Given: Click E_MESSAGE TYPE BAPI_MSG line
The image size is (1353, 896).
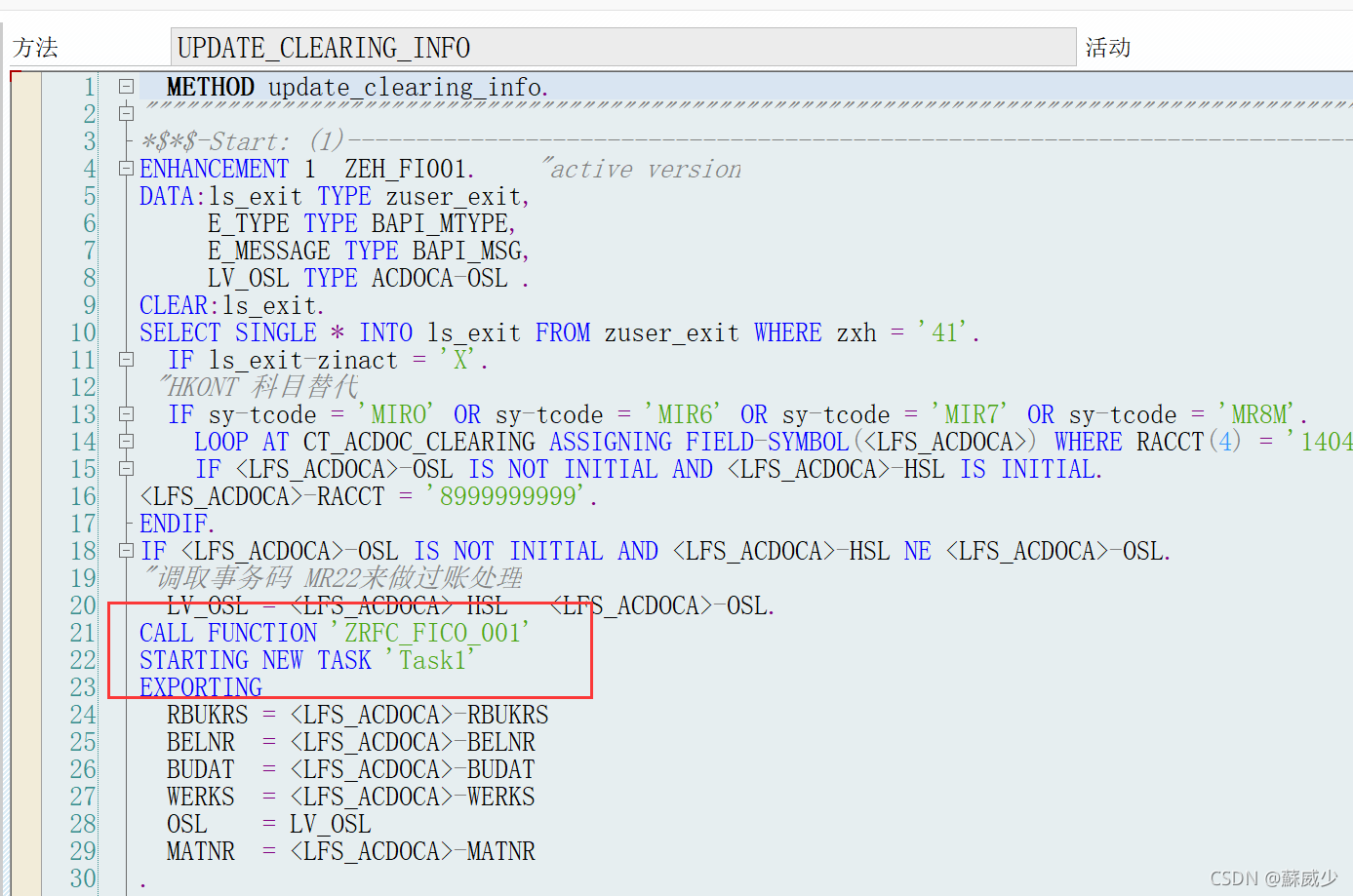Looking at the screenshot, I should [368, 251].
